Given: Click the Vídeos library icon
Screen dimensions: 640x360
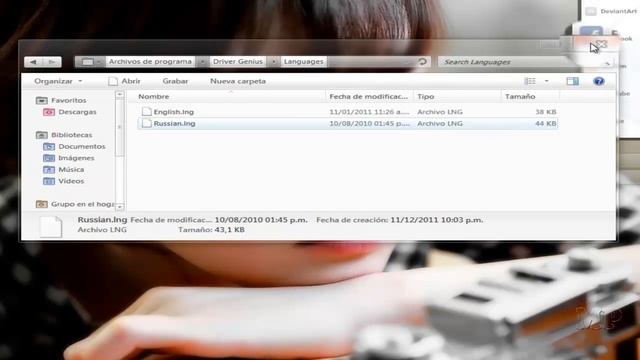Looking at the screenshot, I should click(x=49, y=181).
